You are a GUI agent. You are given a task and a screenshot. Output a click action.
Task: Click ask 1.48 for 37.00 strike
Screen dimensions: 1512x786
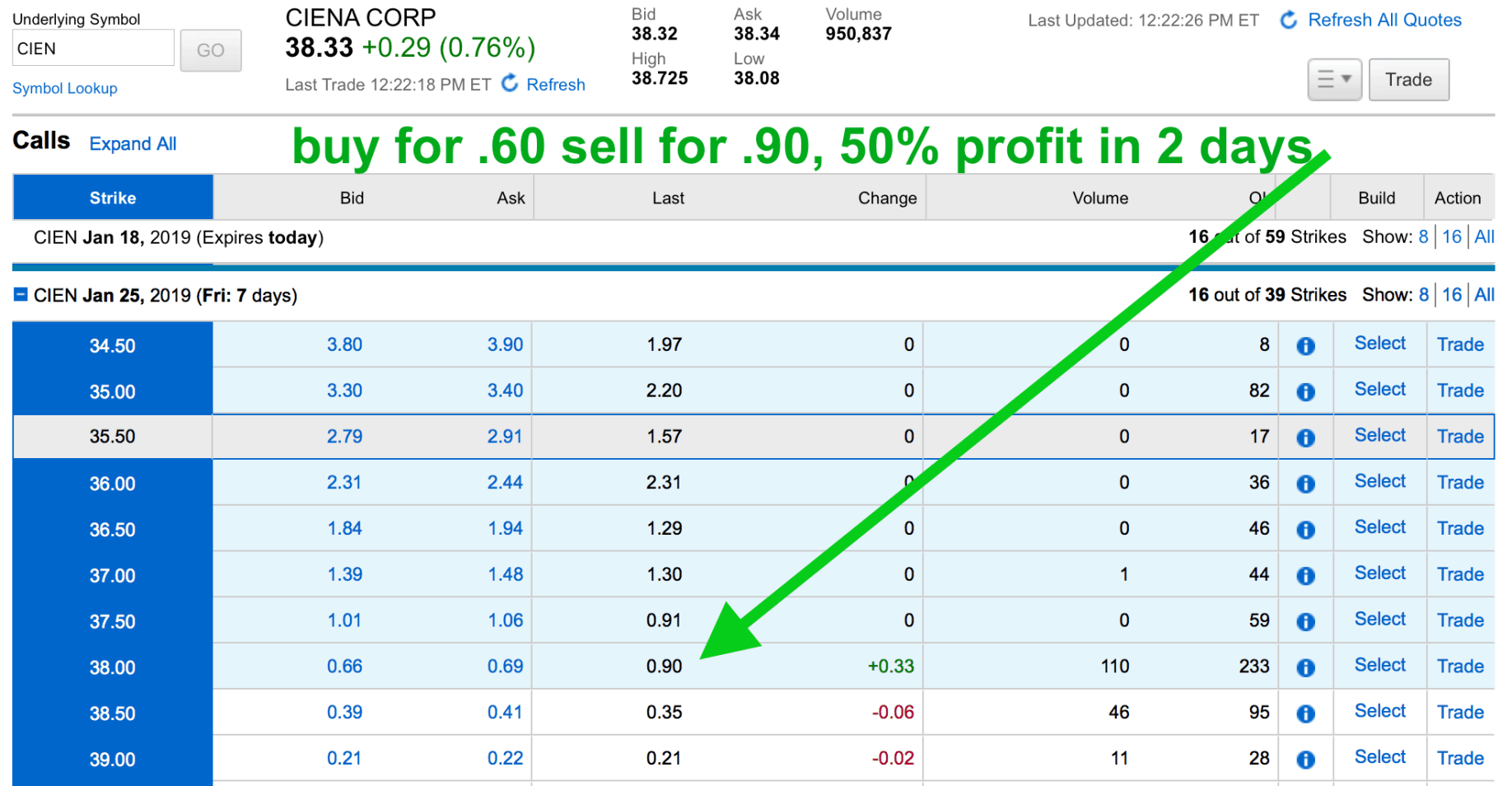click(505, 575)
